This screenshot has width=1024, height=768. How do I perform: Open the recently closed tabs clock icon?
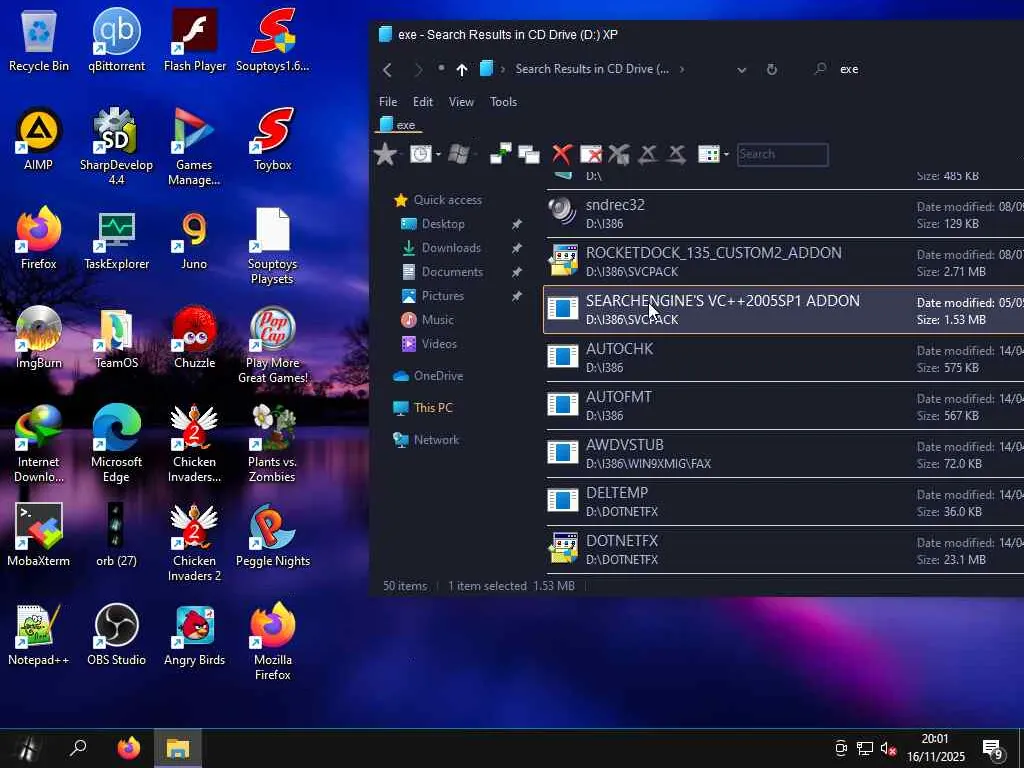421,154
